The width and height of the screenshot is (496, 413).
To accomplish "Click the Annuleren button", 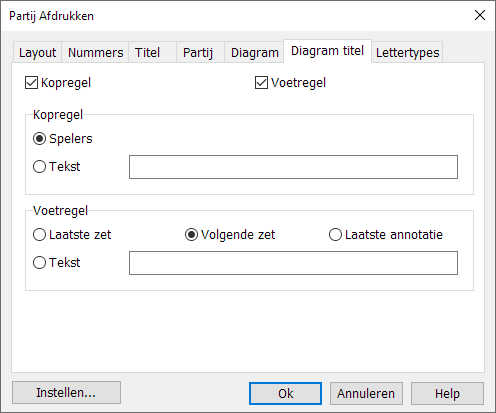I will pyautogui.click(x=366, y=393).
